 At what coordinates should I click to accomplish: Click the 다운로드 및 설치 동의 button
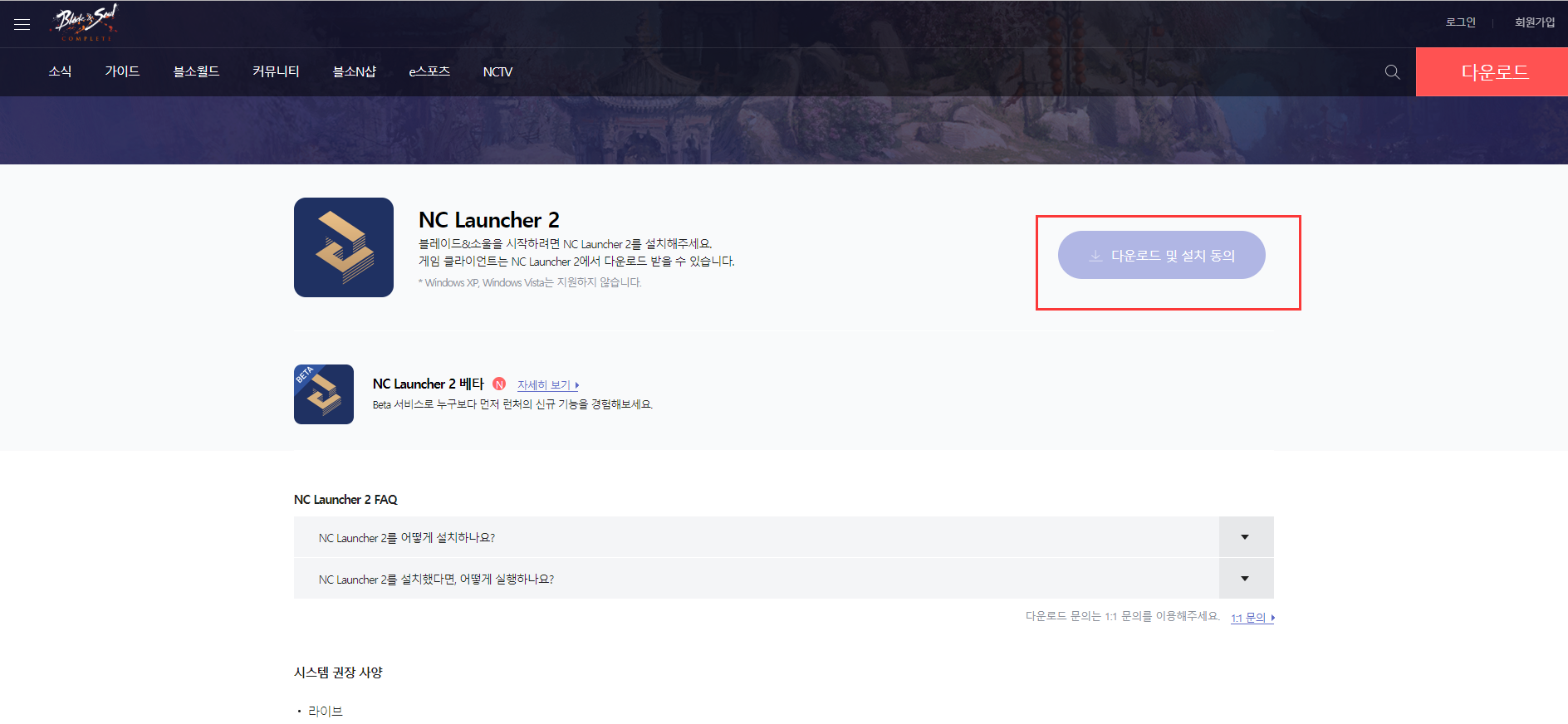tap(1161, 255)
